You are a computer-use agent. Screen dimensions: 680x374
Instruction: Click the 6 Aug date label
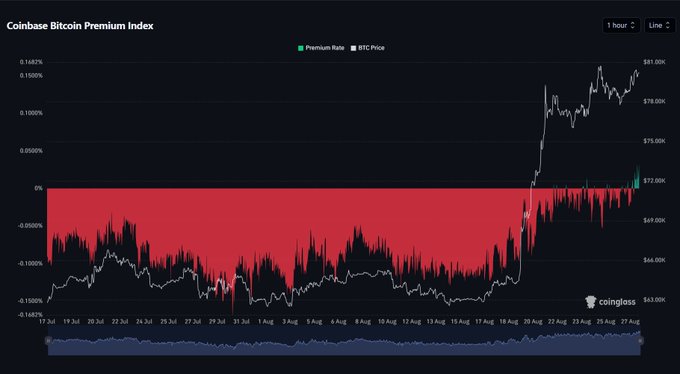338,322
